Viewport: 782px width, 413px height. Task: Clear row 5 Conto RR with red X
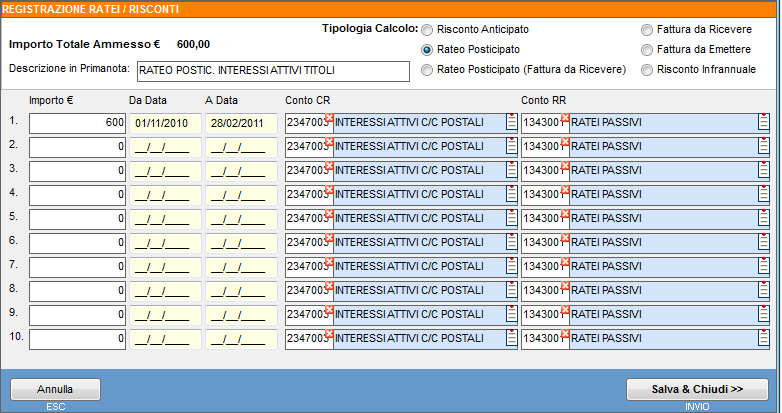point(564,213)
